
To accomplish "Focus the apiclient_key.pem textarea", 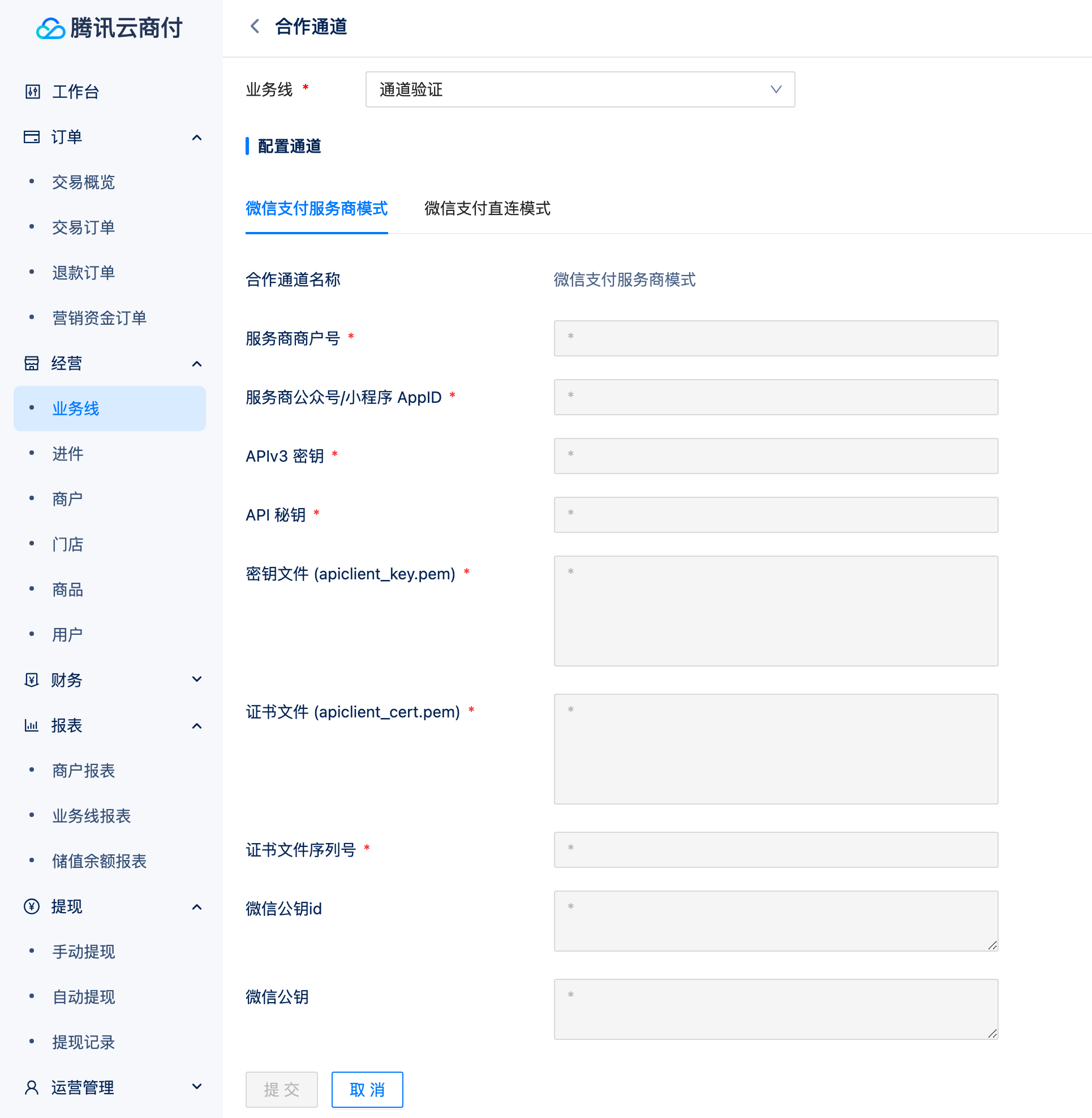I will pyautogui.click(x=775, y=611).
